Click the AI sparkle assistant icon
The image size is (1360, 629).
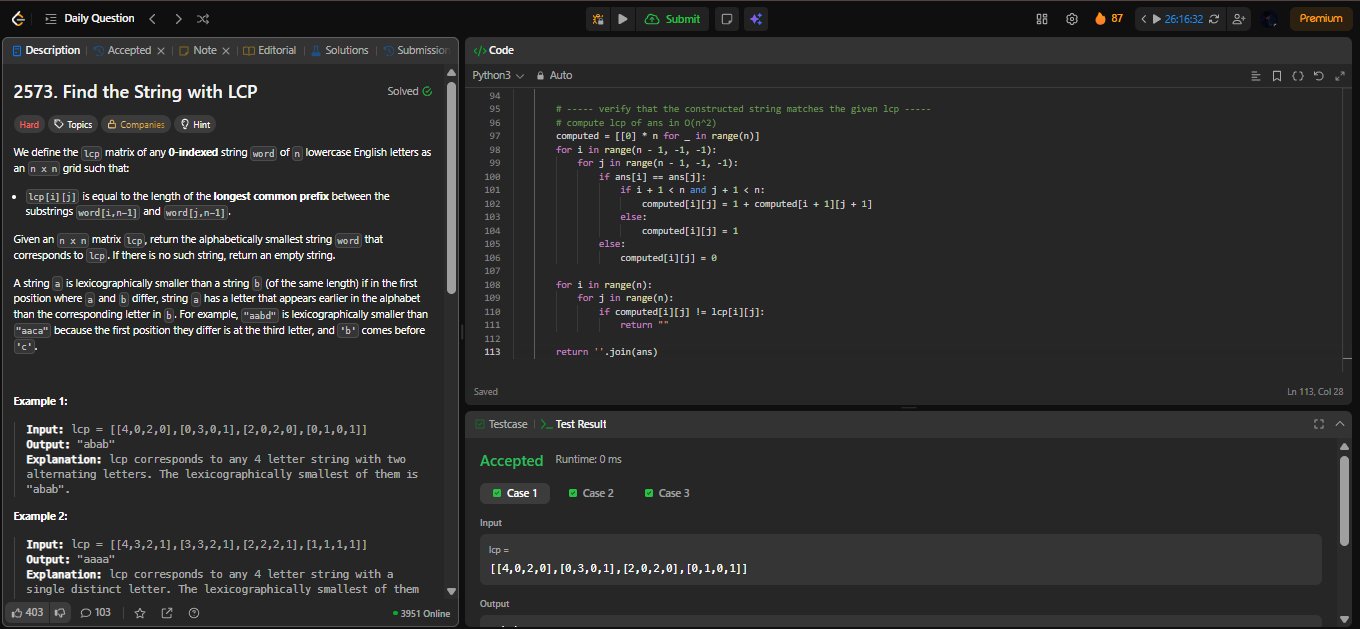tap(756, 19)
